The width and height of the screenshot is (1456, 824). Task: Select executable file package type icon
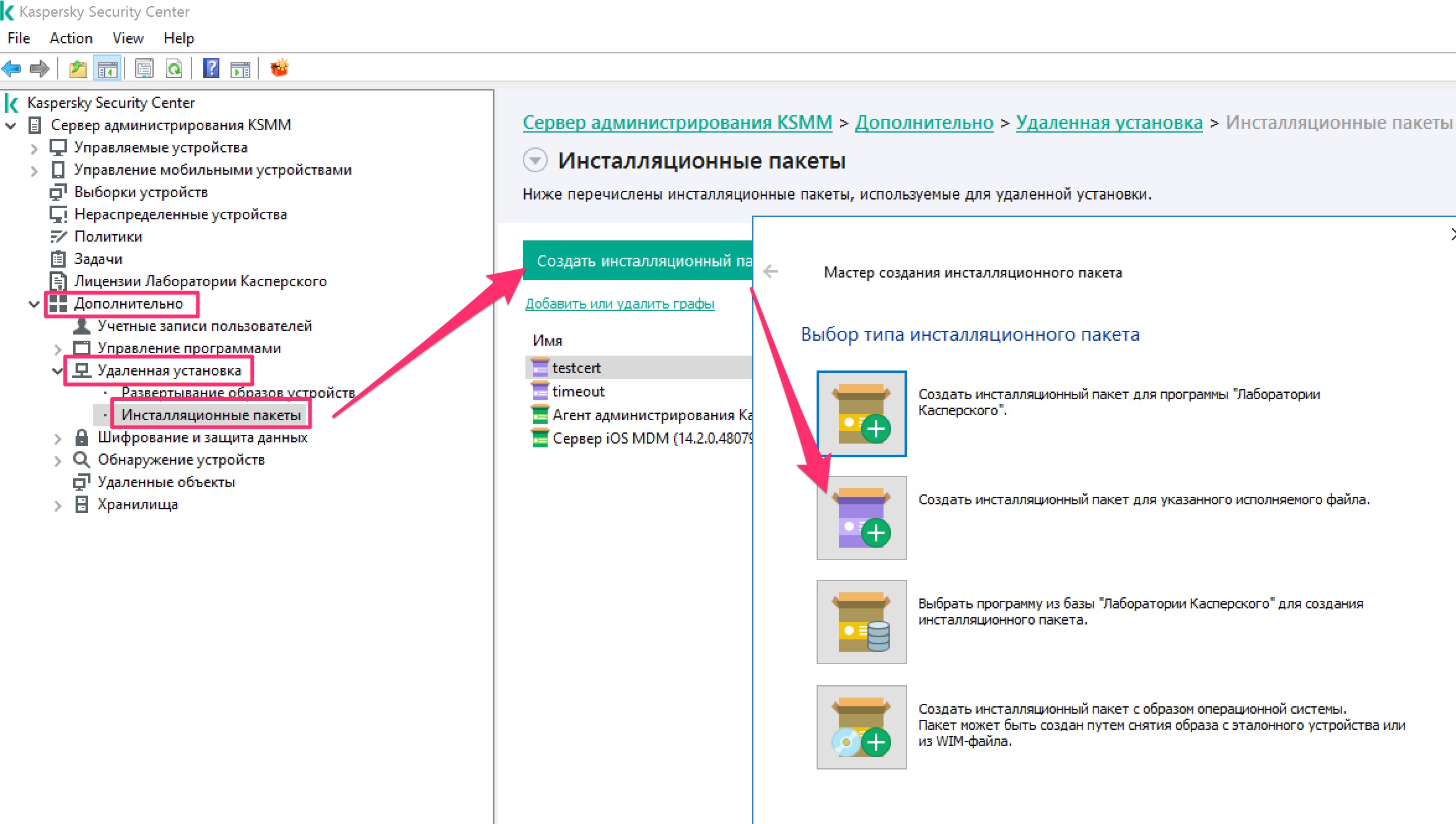point(861,518)
